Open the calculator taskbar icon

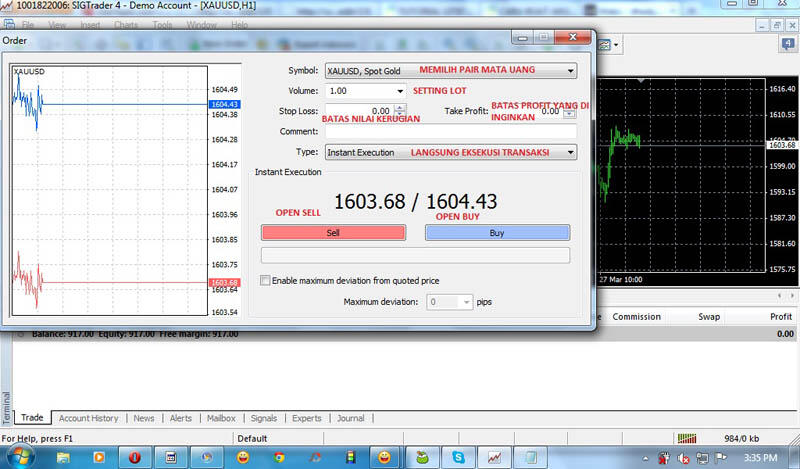[170, 457]
